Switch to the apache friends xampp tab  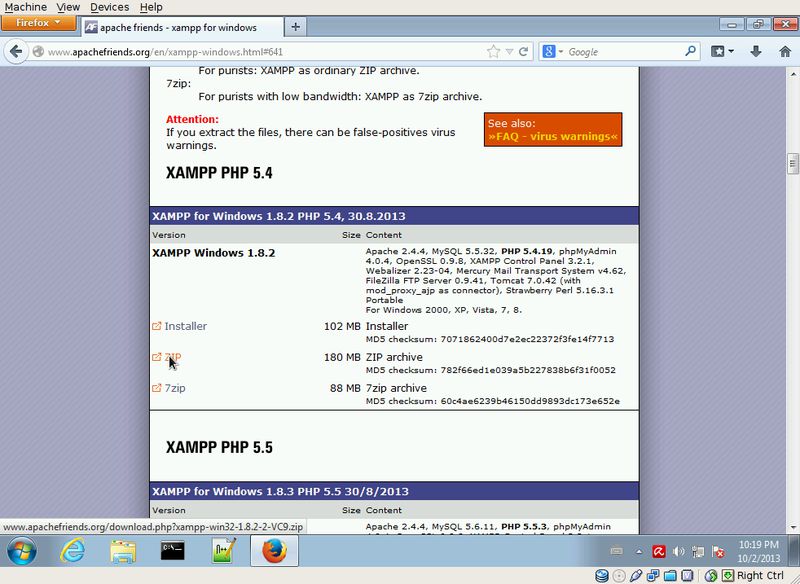pos(180,27)
